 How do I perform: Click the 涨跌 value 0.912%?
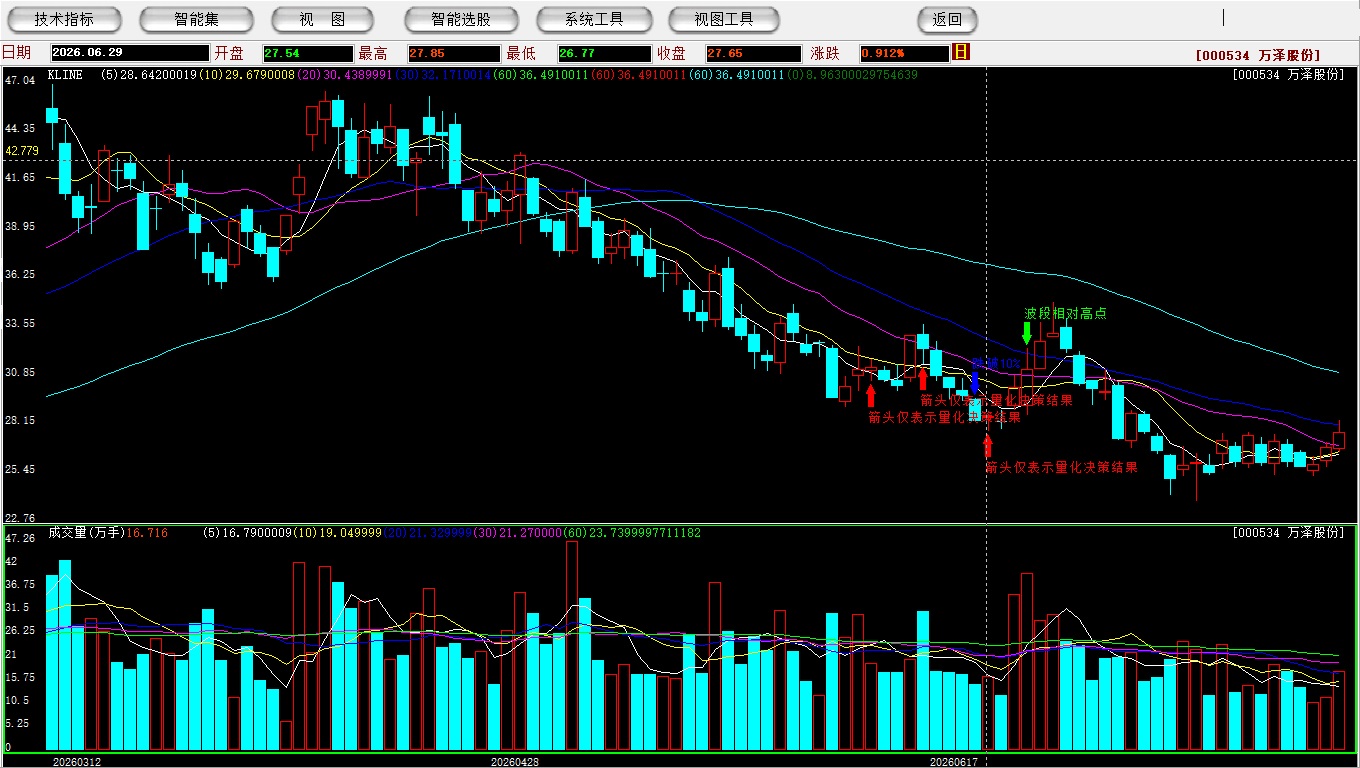pos(904,53)
